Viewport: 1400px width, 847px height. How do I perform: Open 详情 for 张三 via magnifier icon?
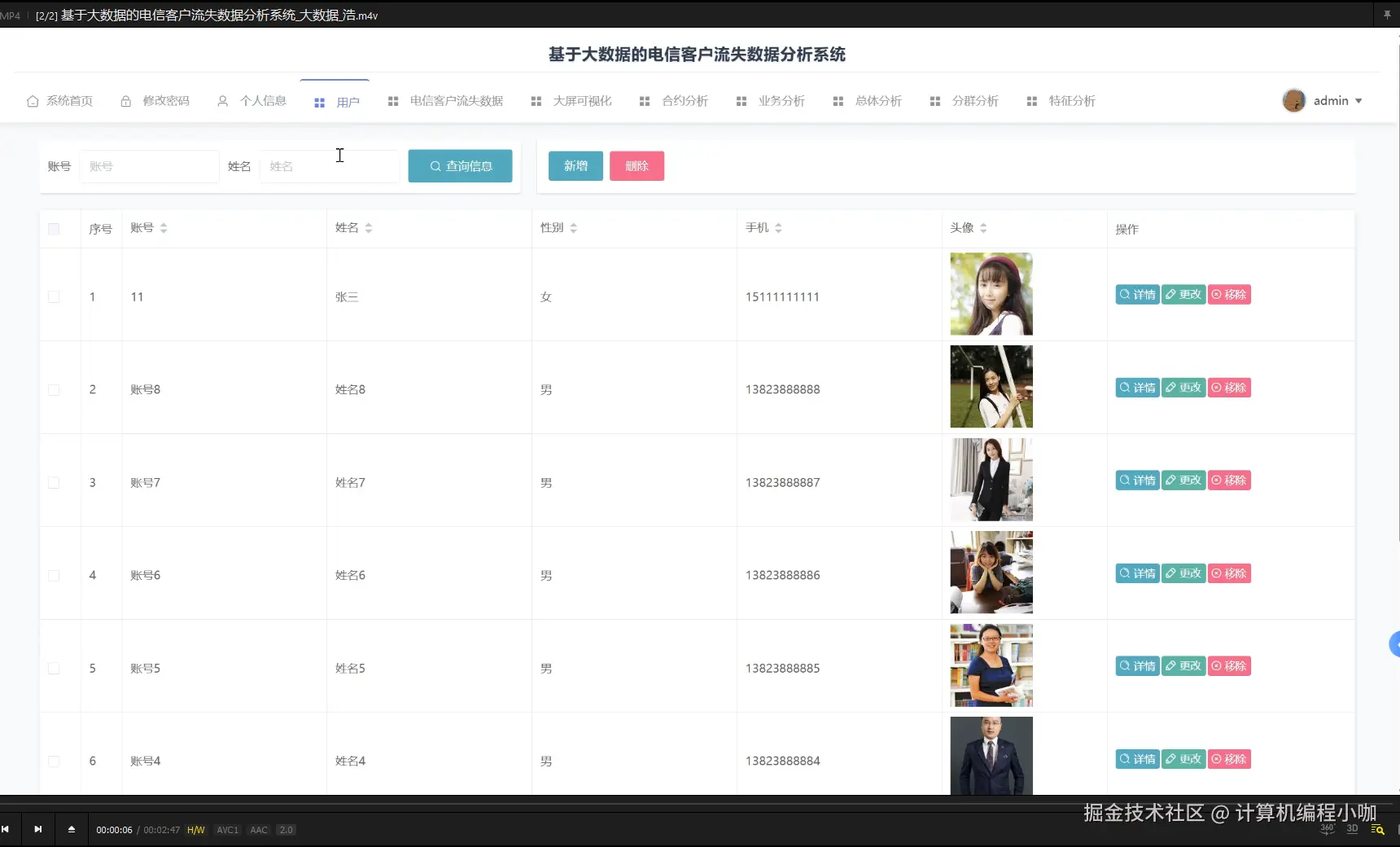1123,294
